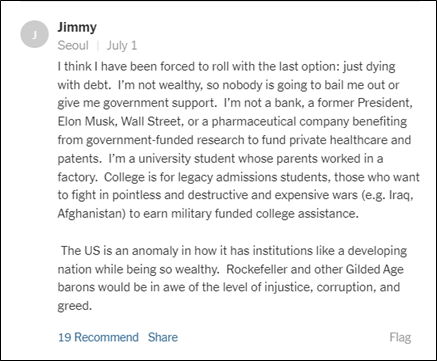Open commenter Jimmy's name

click(77, 27)
